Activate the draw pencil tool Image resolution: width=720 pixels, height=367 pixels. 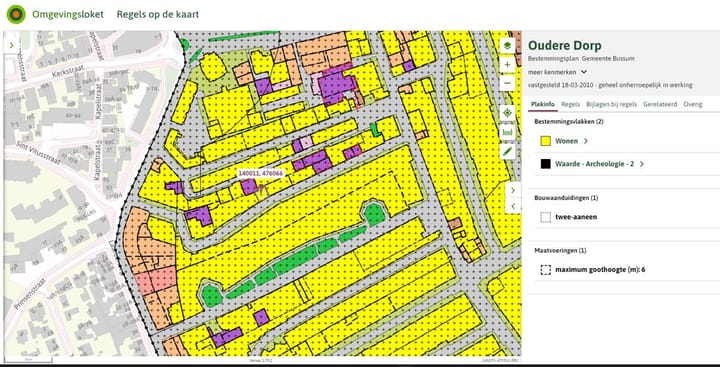tap(507, 152)
